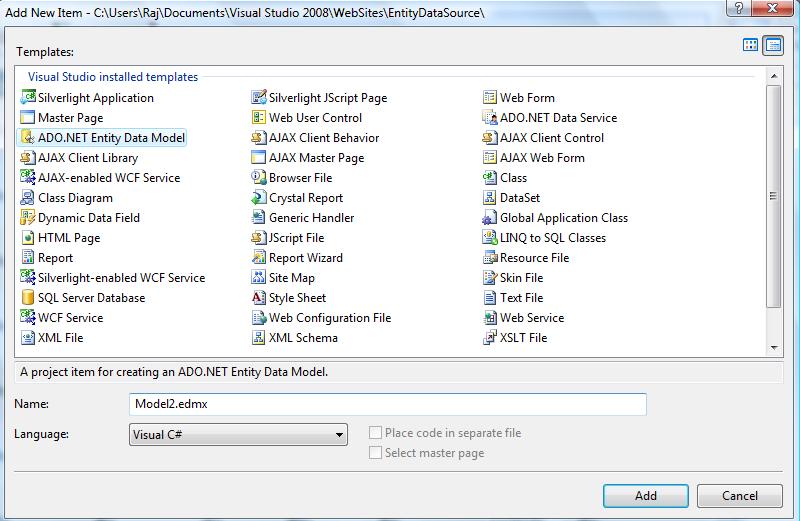Select the text 'XML File'

tap(60, 337)
